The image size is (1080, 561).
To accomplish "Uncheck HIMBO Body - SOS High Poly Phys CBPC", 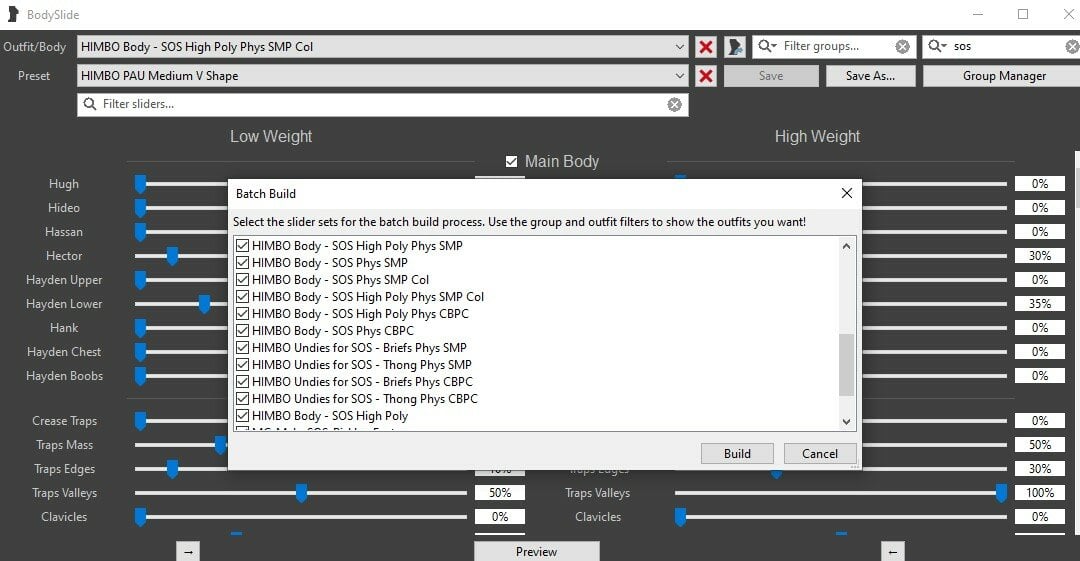I will pos(242,314).
